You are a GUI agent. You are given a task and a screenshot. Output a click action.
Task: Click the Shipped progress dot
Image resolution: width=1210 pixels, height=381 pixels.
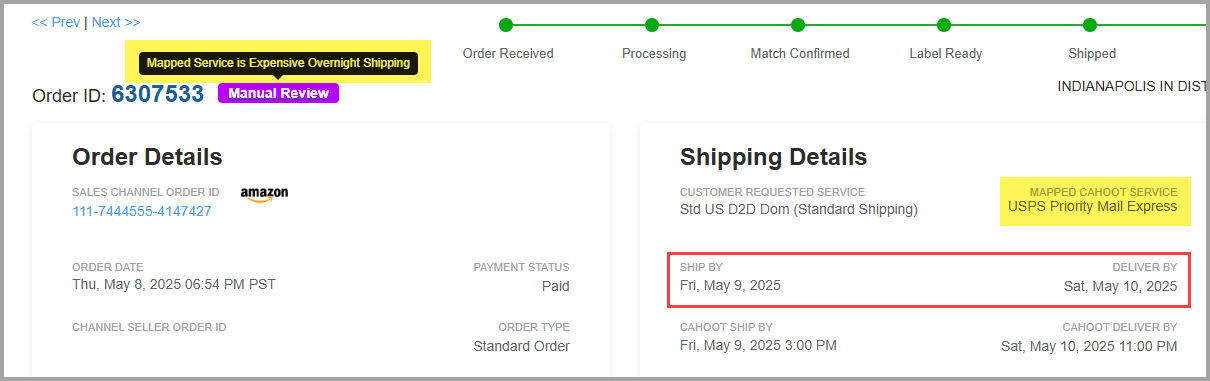pyautogui.click(x=1090, y=25)
